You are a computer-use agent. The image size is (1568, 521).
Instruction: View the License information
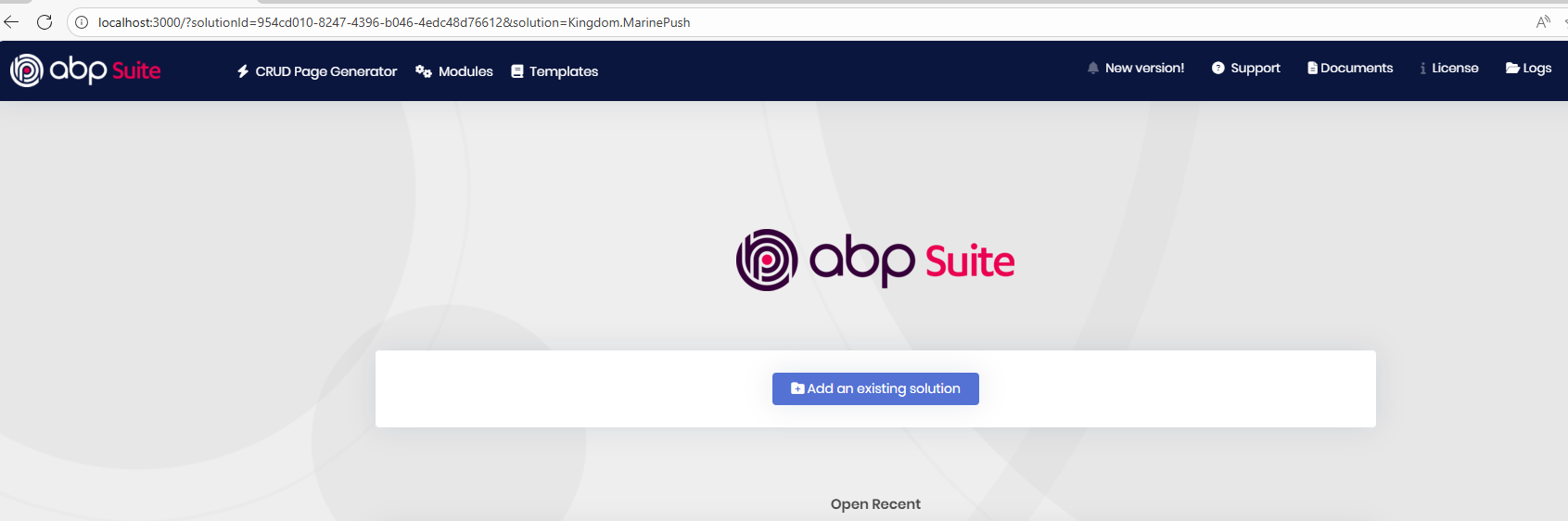pyautogui.click(x=1449, y=68)
